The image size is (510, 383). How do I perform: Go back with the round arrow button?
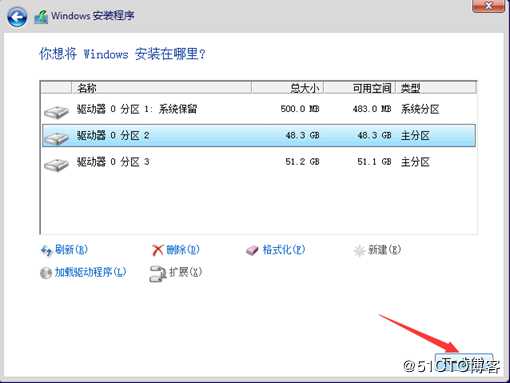(x=17, y=17)
